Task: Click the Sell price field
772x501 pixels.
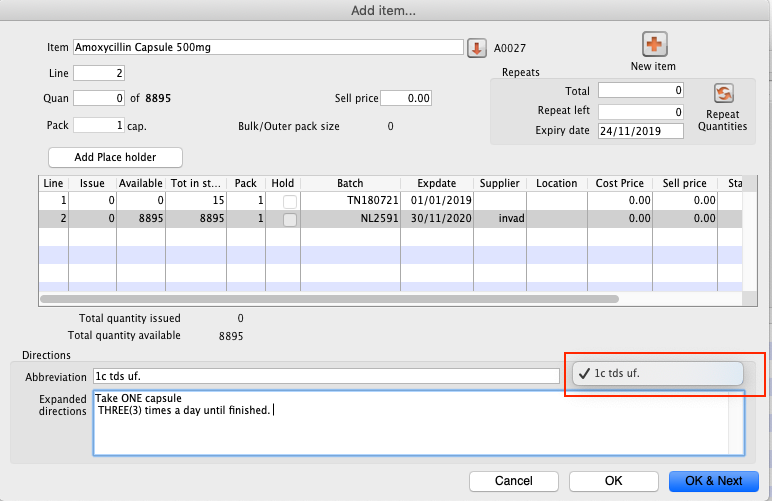Action: 405,98
